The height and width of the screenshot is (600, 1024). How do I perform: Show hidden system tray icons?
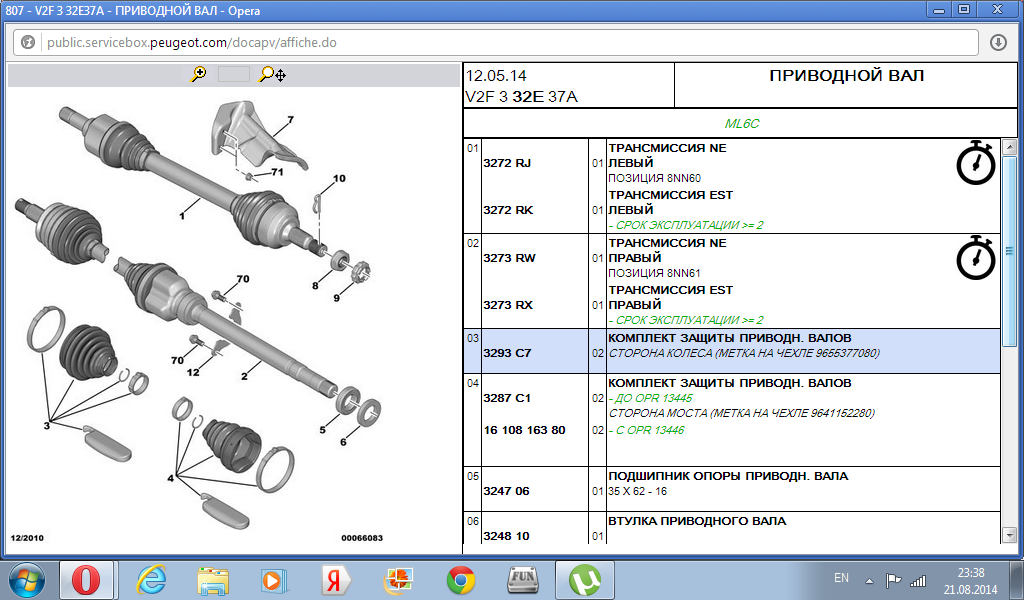(x=871, y=579)
